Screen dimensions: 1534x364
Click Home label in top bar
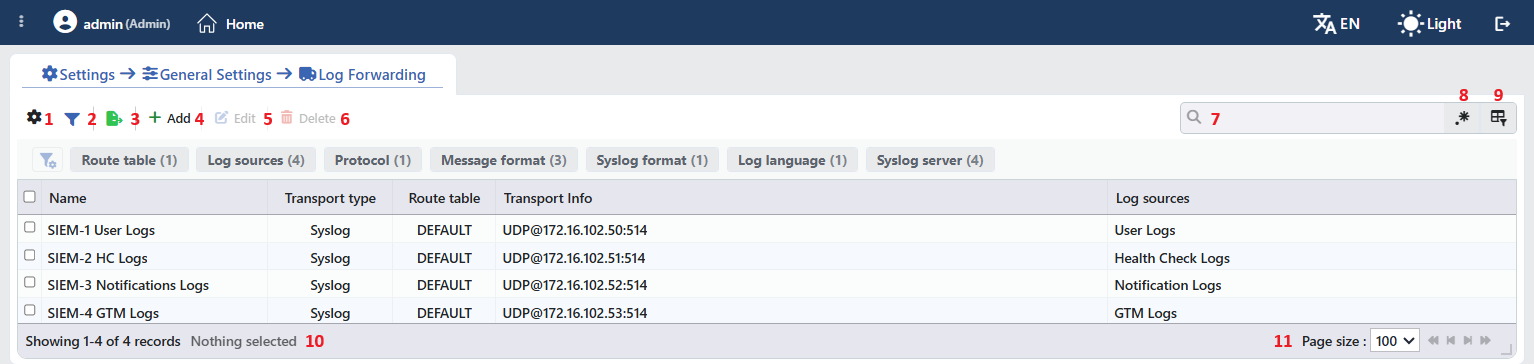point(245,23)
